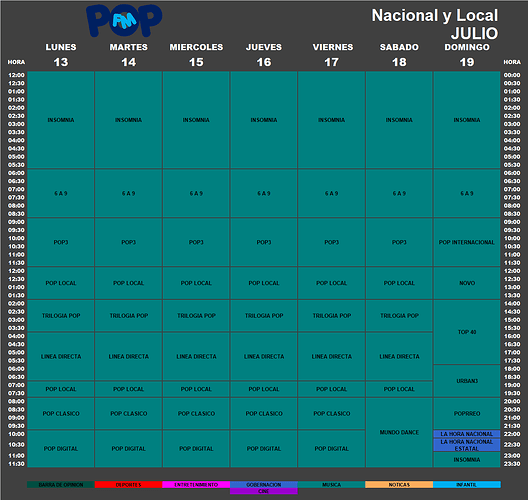Screen dimensions: 528x500
Task: Click the 14:00 time label
Action: click(512, 303)
